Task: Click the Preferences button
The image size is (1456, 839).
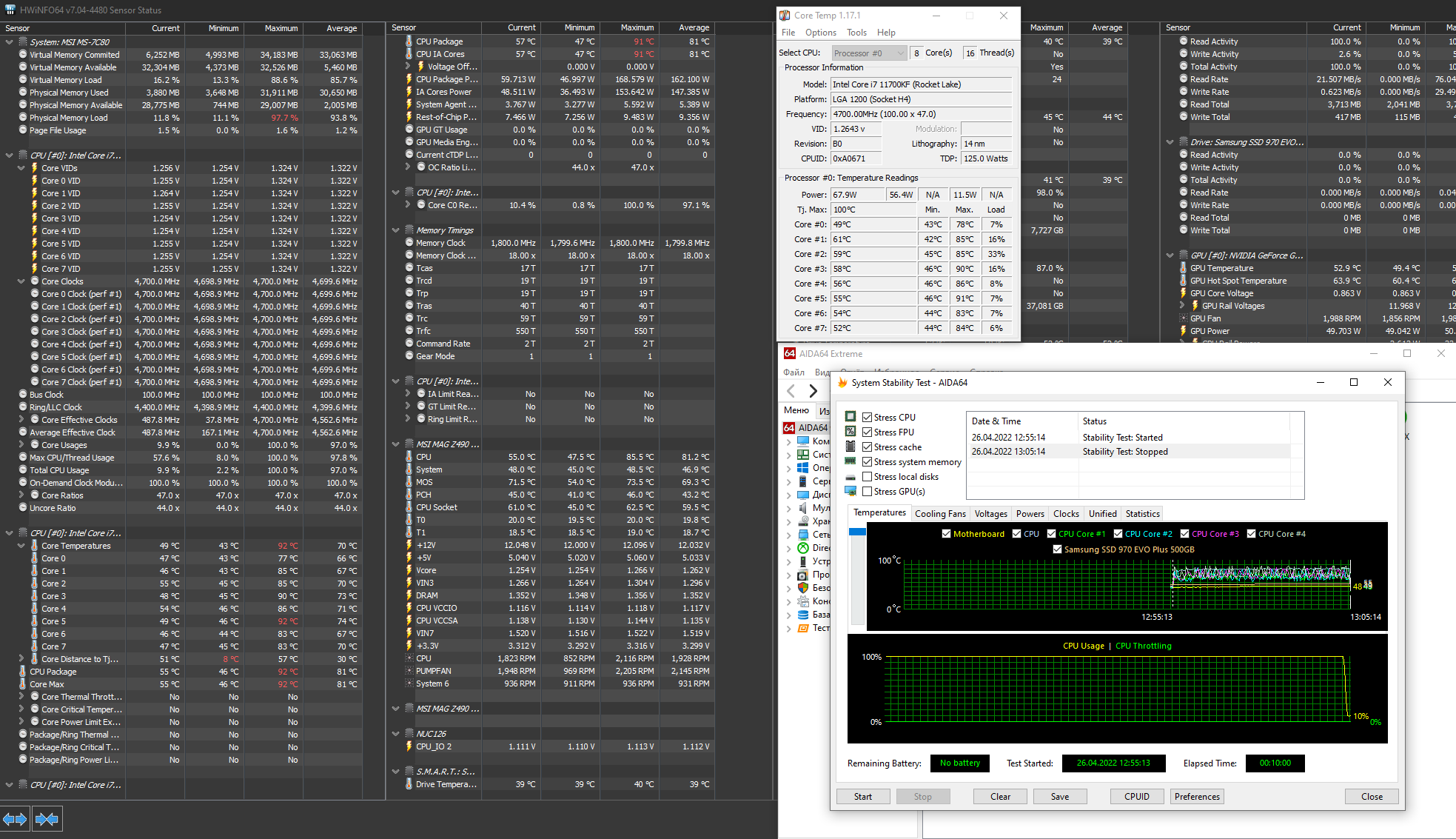Action: point(1196,797)
